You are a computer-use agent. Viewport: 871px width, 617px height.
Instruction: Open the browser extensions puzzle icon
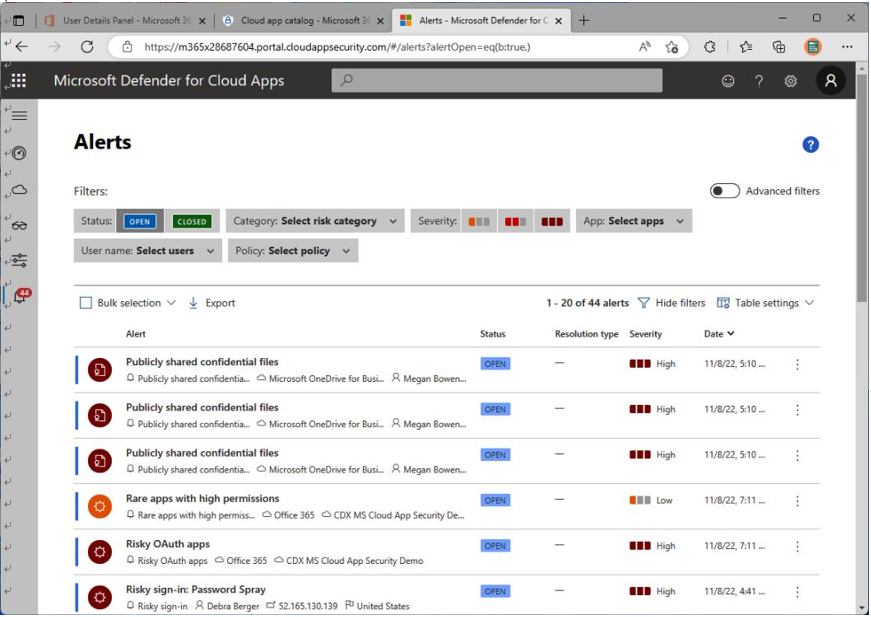(x=709, y=47)
